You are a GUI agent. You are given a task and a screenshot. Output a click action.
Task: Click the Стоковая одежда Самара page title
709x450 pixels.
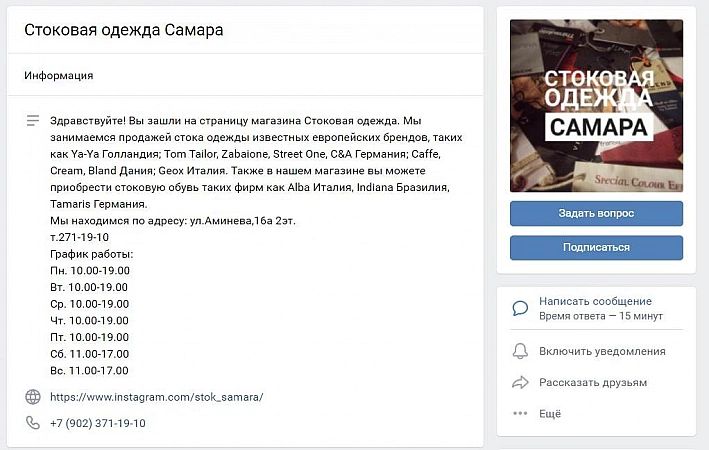coord(123,30)
